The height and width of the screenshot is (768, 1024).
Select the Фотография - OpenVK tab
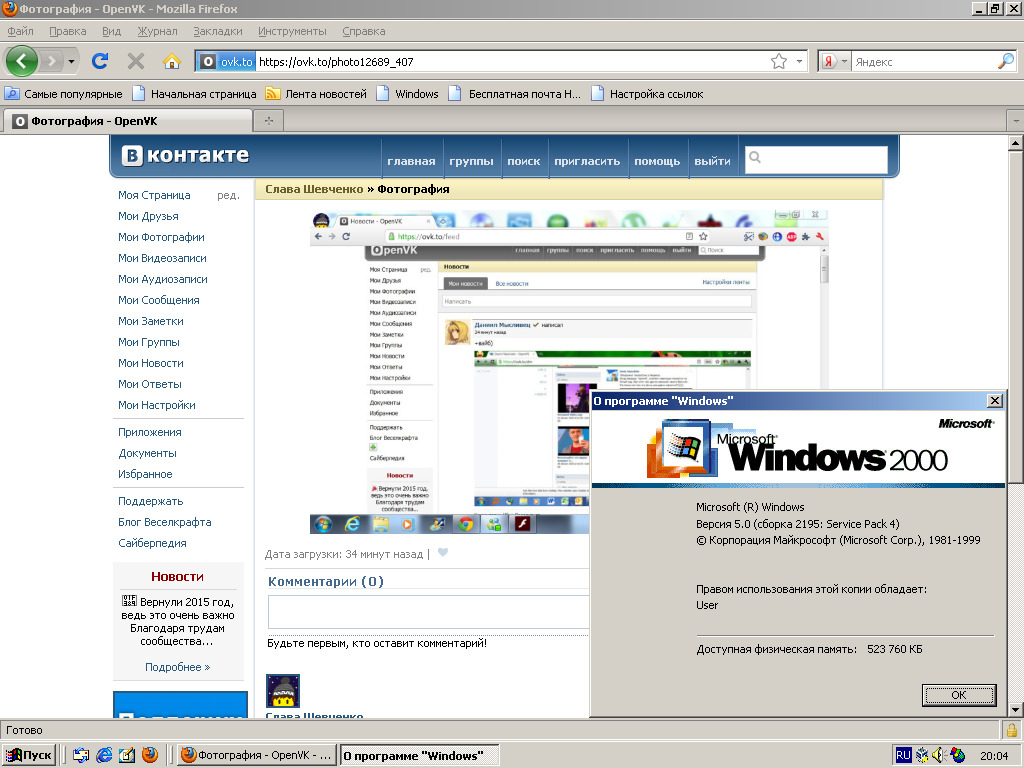pos(128,121)
